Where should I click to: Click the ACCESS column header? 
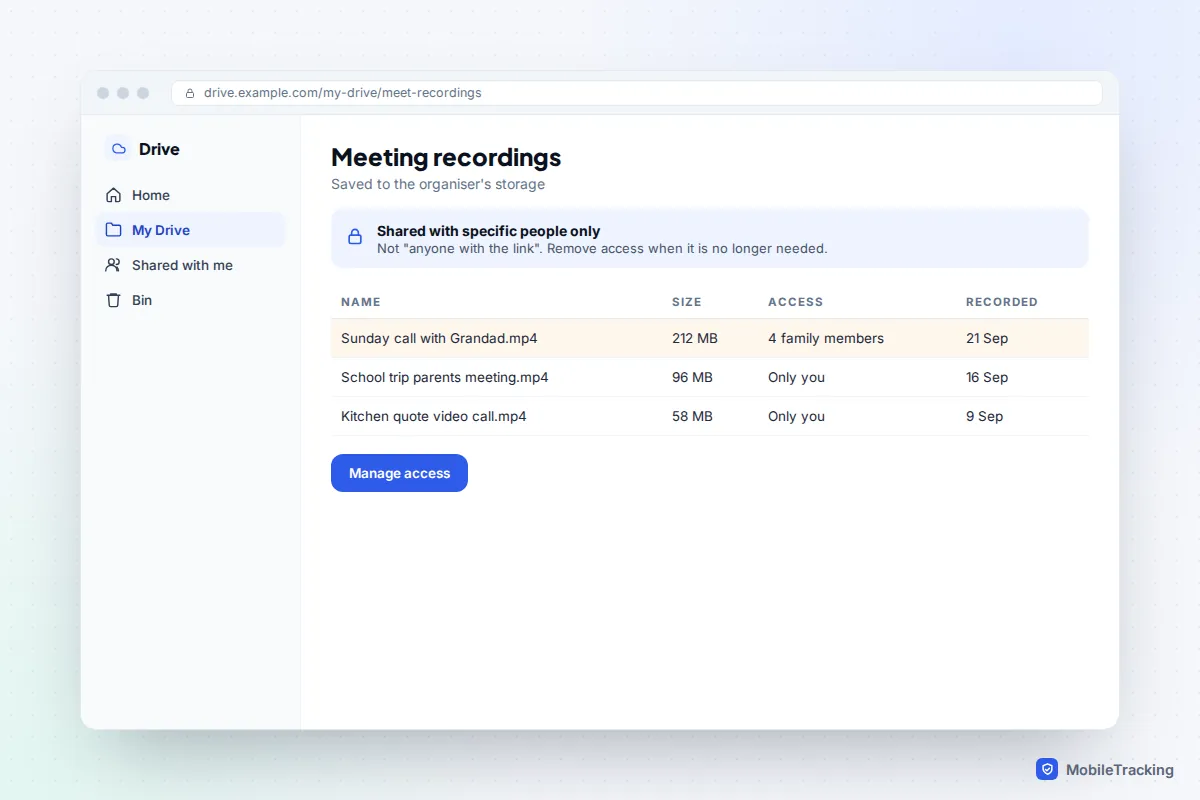click(x=796, y=302)
